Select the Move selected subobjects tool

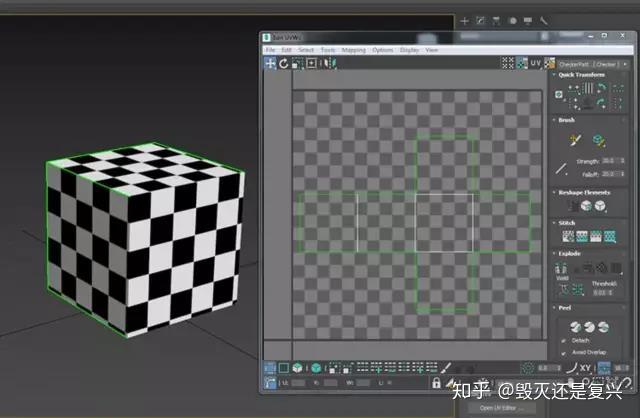pyautogui.click(x=270, y=63)
